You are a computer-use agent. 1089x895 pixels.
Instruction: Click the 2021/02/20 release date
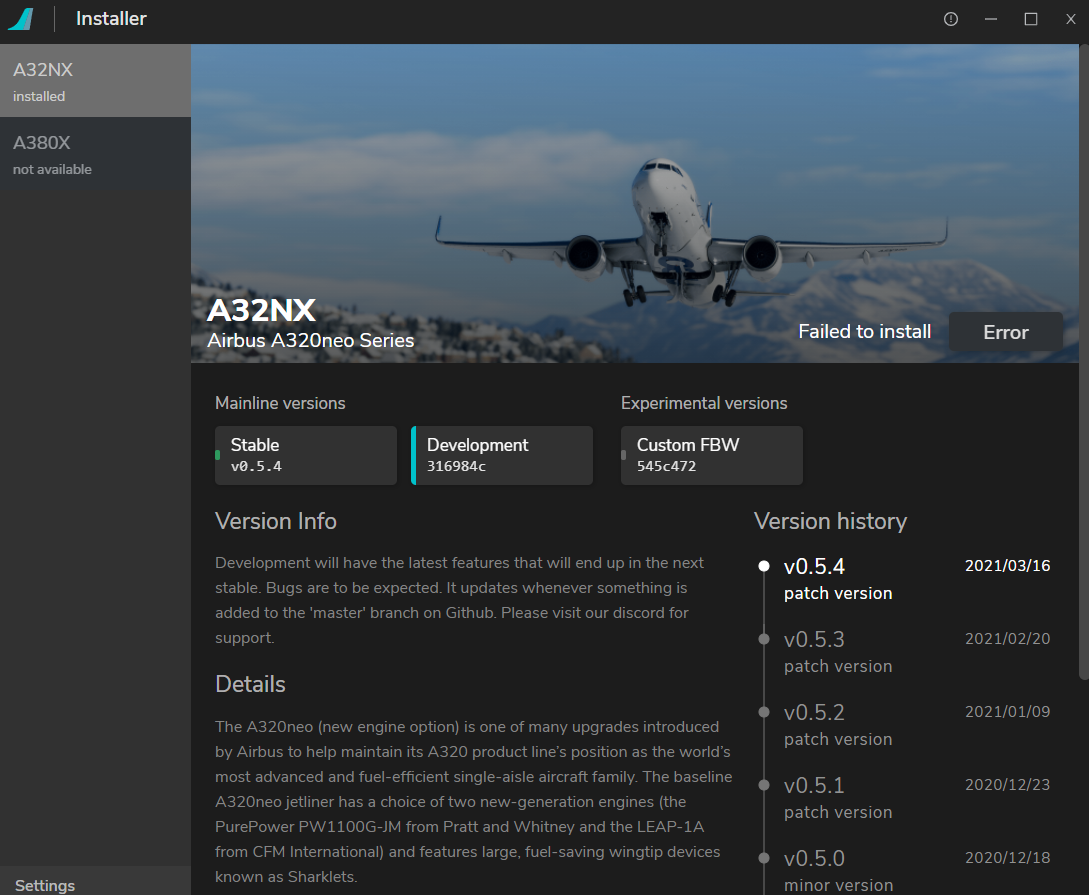(x=1007, y=639)
